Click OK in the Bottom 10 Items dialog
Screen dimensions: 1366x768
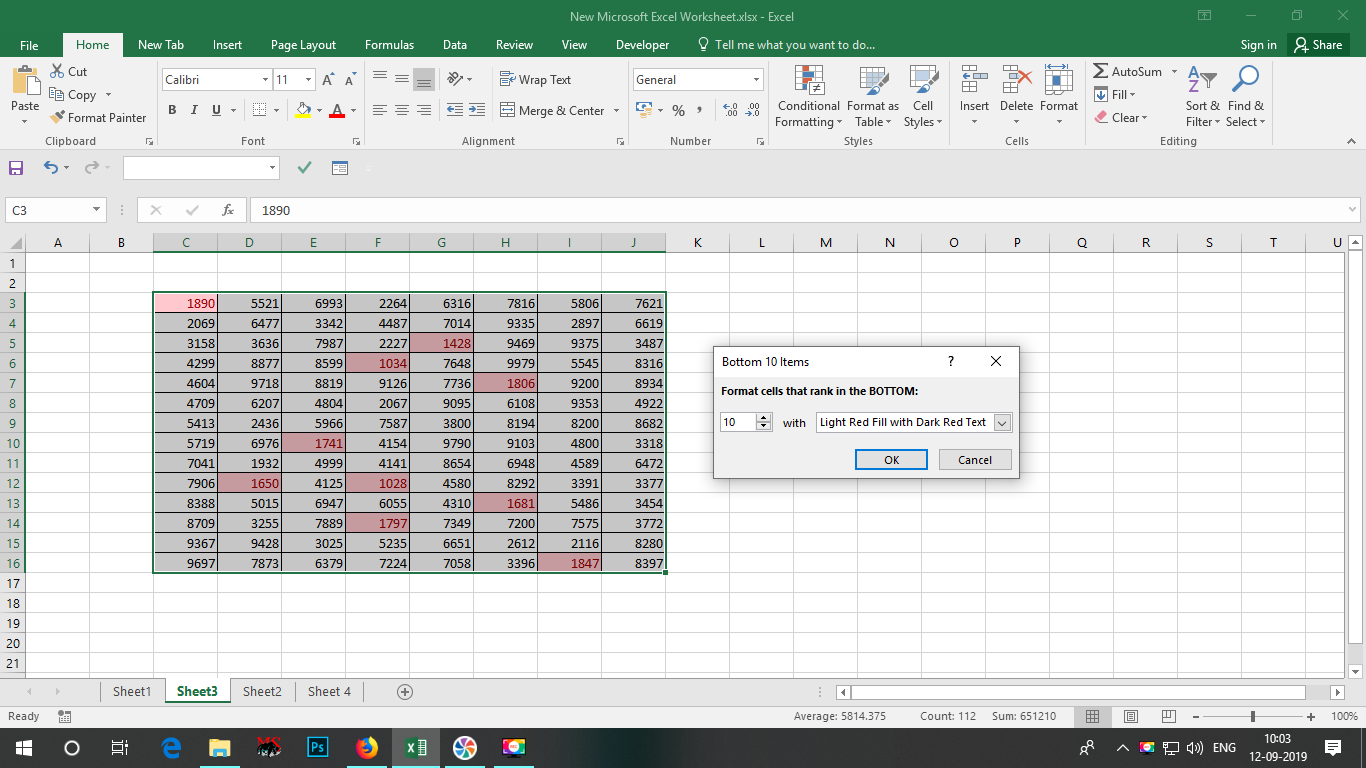click(x=890, y=459)
